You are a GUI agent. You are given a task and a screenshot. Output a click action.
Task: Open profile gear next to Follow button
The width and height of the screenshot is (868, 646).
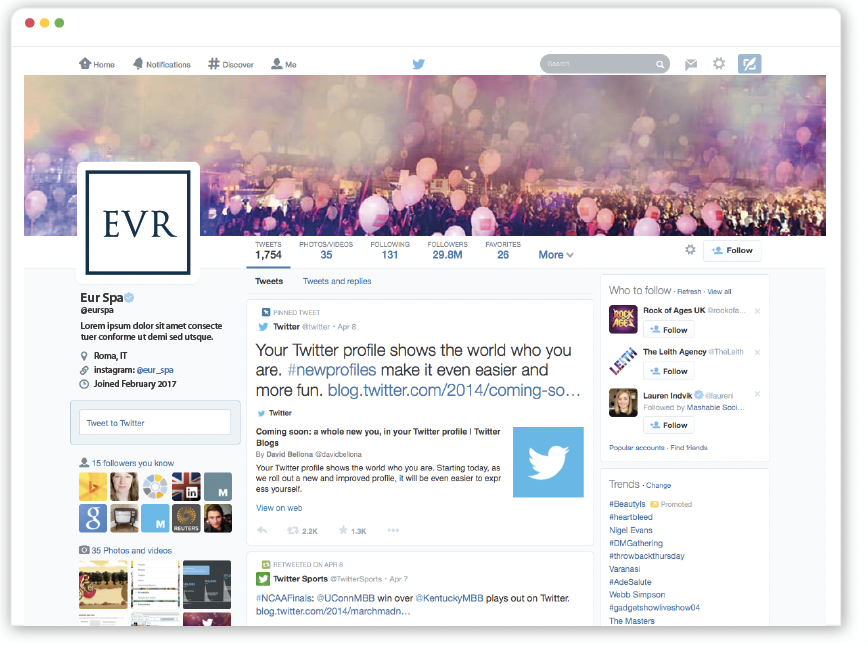coord(690,250)
